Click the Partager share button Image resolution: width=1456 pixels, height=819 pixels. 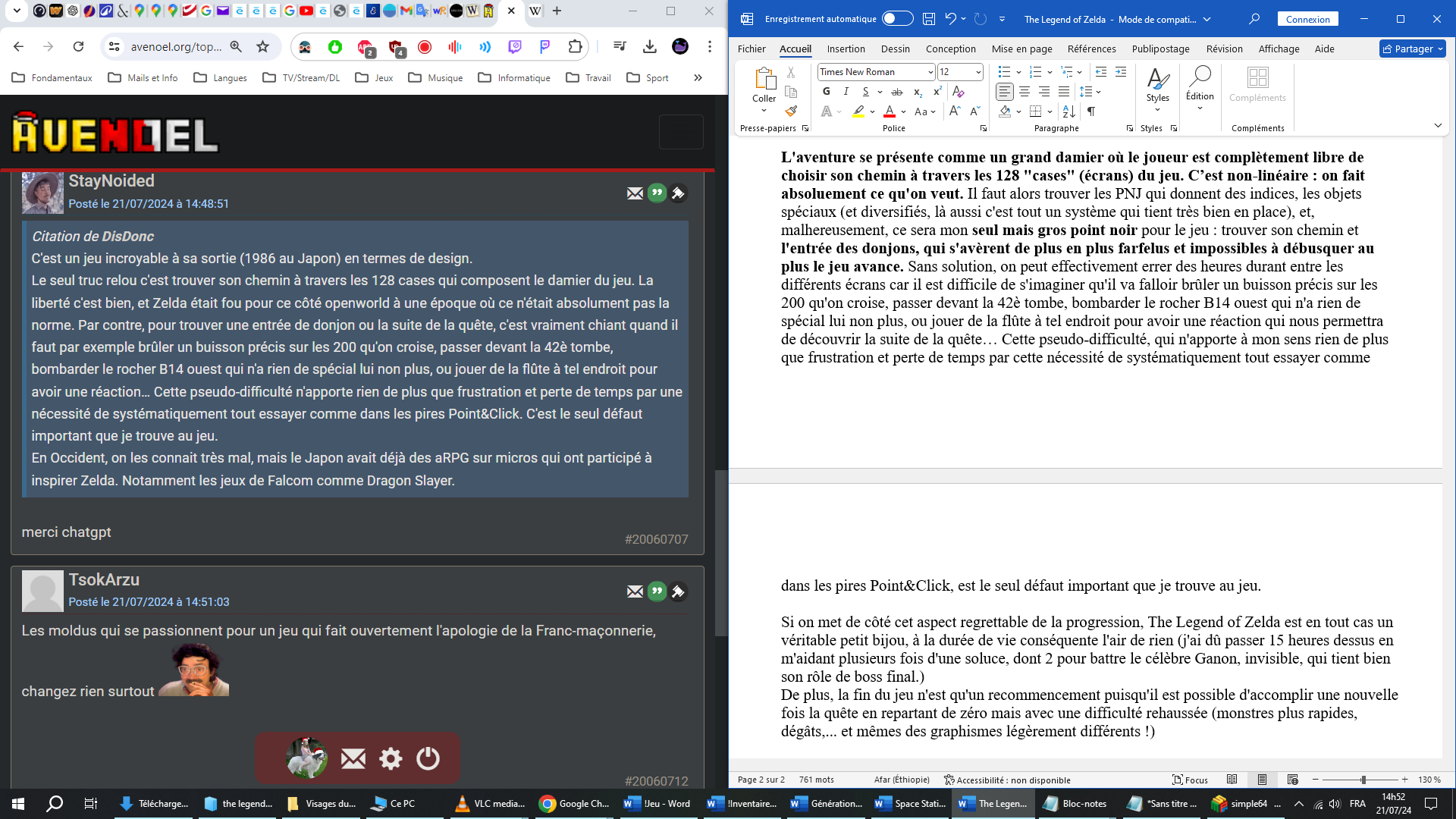[x=1412, y=49]
